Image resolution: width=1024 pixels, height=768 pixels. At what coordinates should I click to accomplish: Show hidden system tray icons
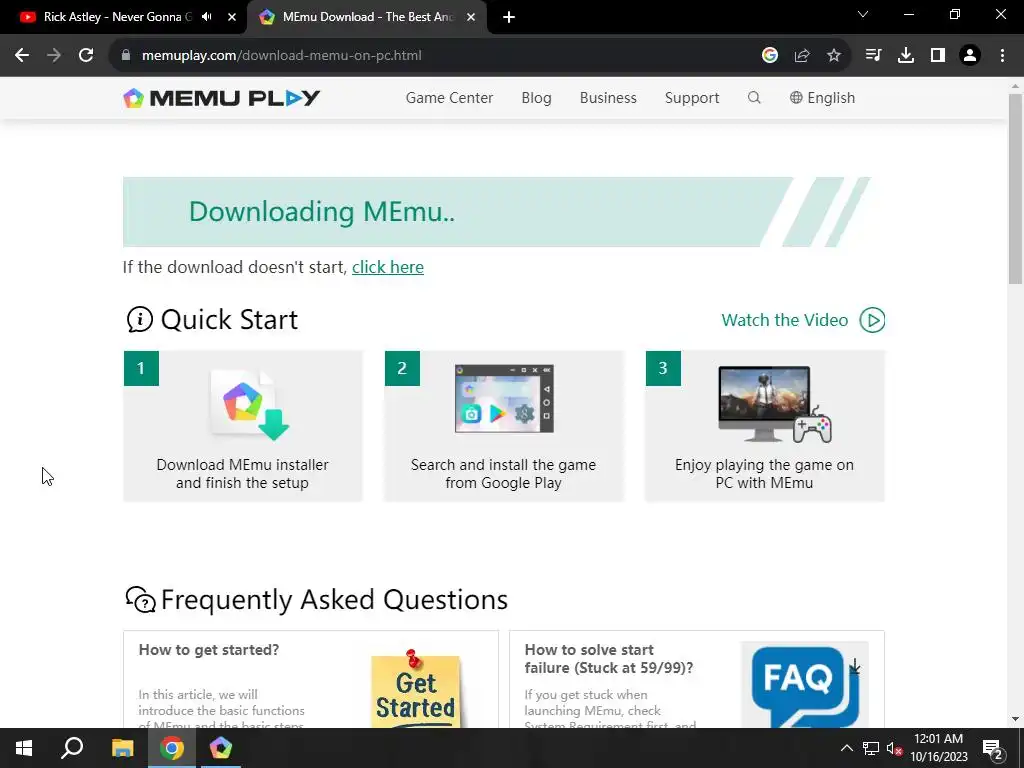[846, 748]
